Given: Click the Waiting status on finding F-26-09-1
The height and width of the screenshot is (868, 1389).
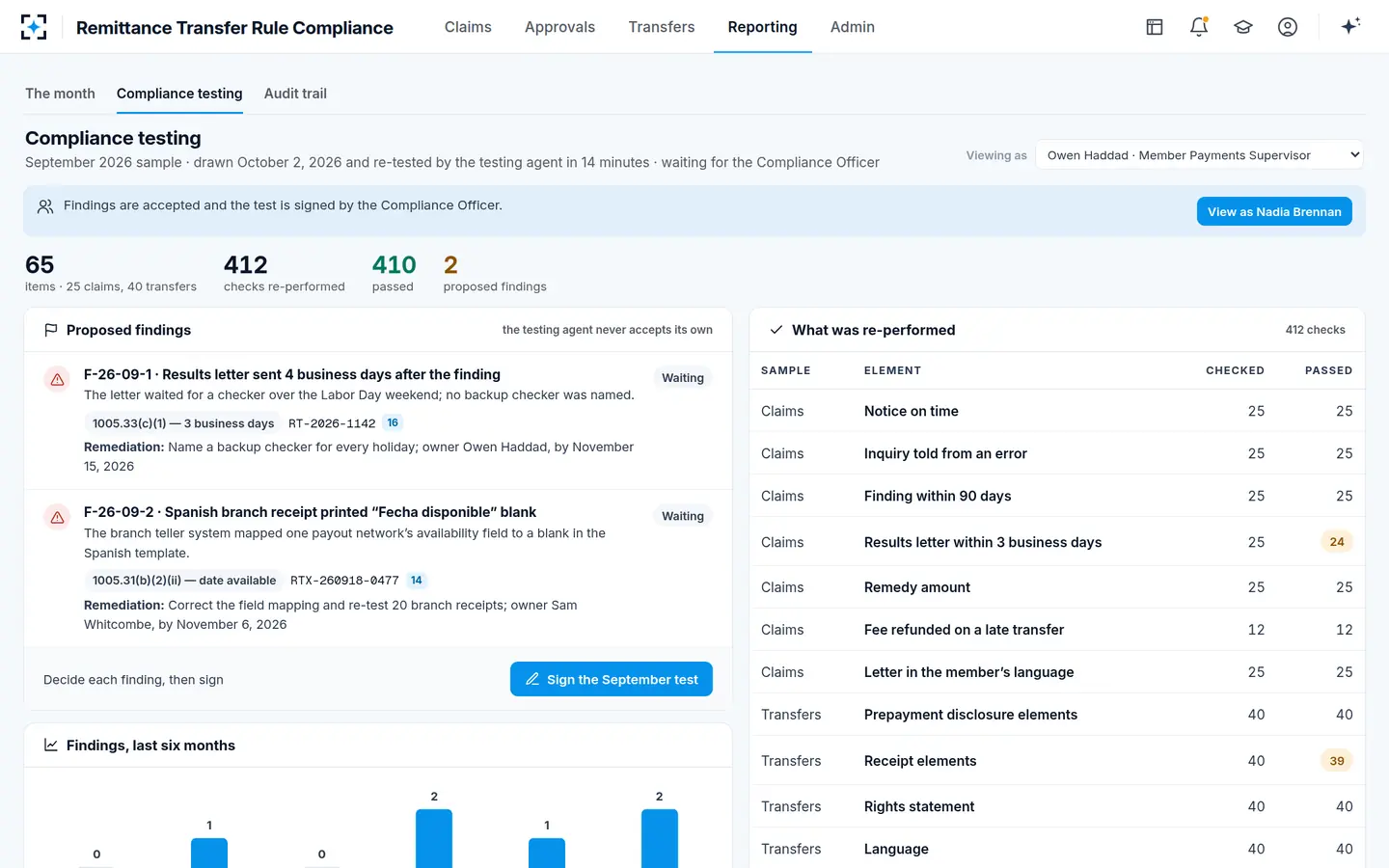Looking at the screenshot, I should coord(683,378).
